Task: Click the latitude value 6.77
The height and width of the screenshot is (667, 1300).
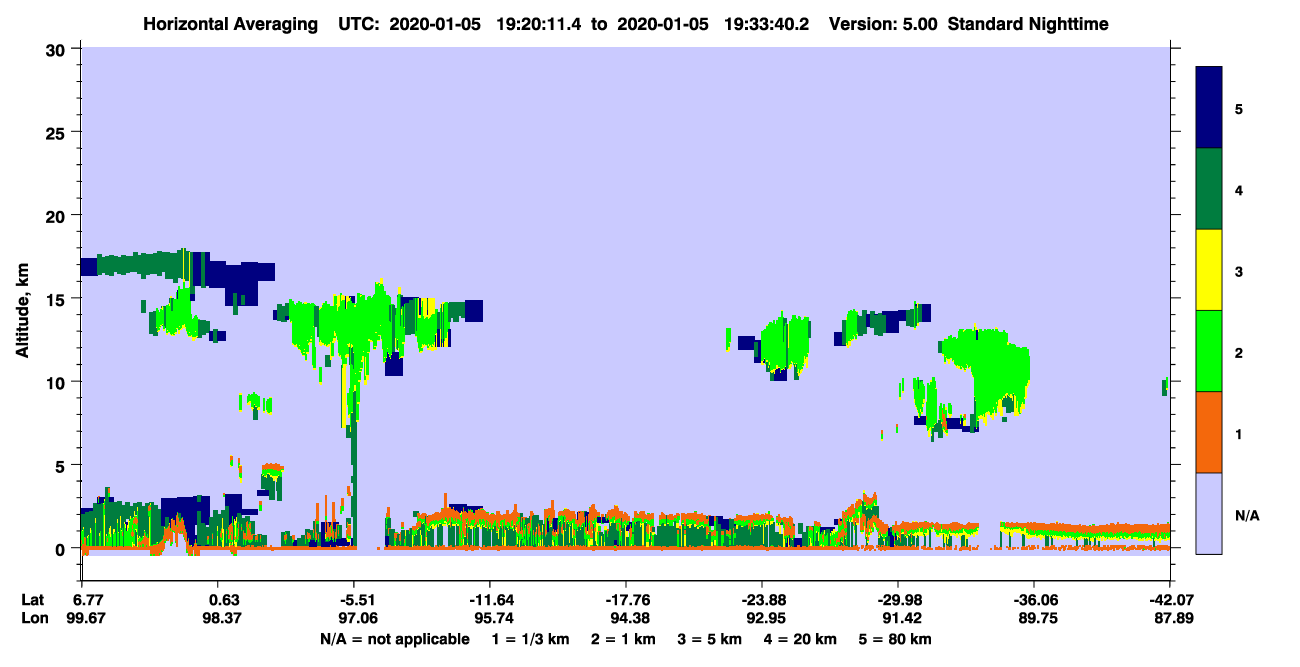Action: click(x=91, y=600)
